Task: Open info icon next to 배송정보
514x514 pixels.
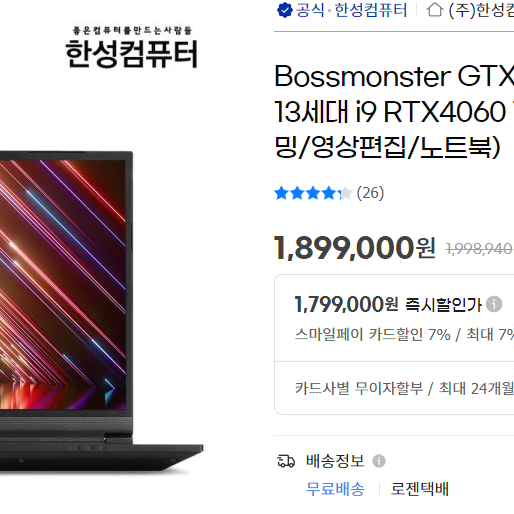Action: (379, 461)
